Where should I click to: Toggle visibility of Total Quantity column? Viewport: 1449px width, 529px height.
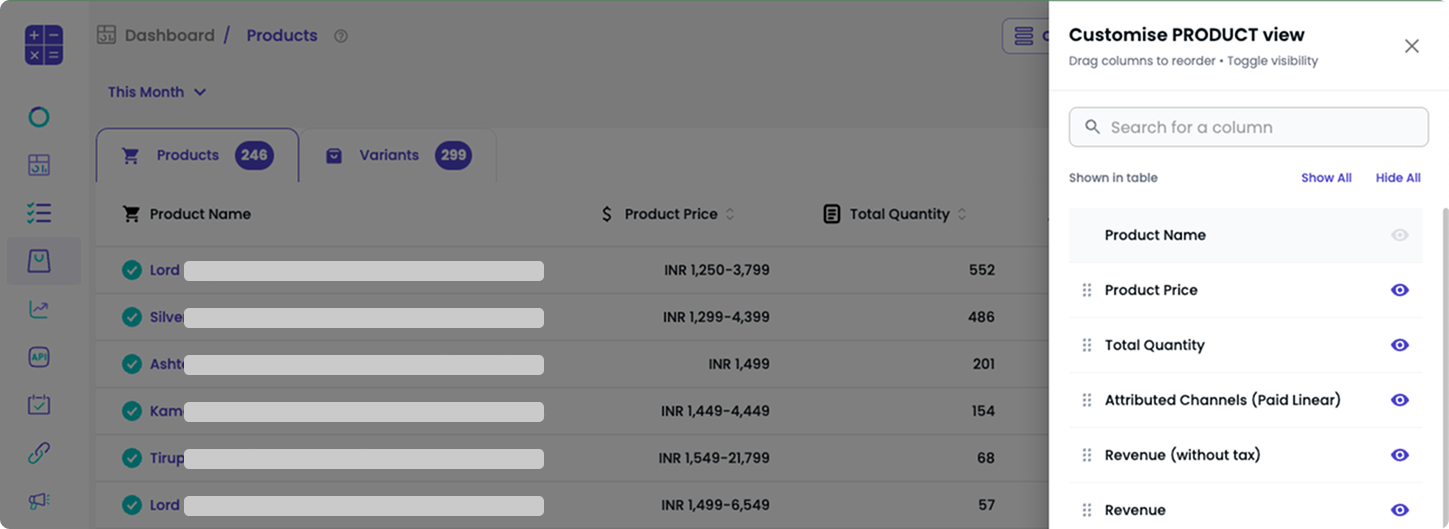pos(1399,345)
